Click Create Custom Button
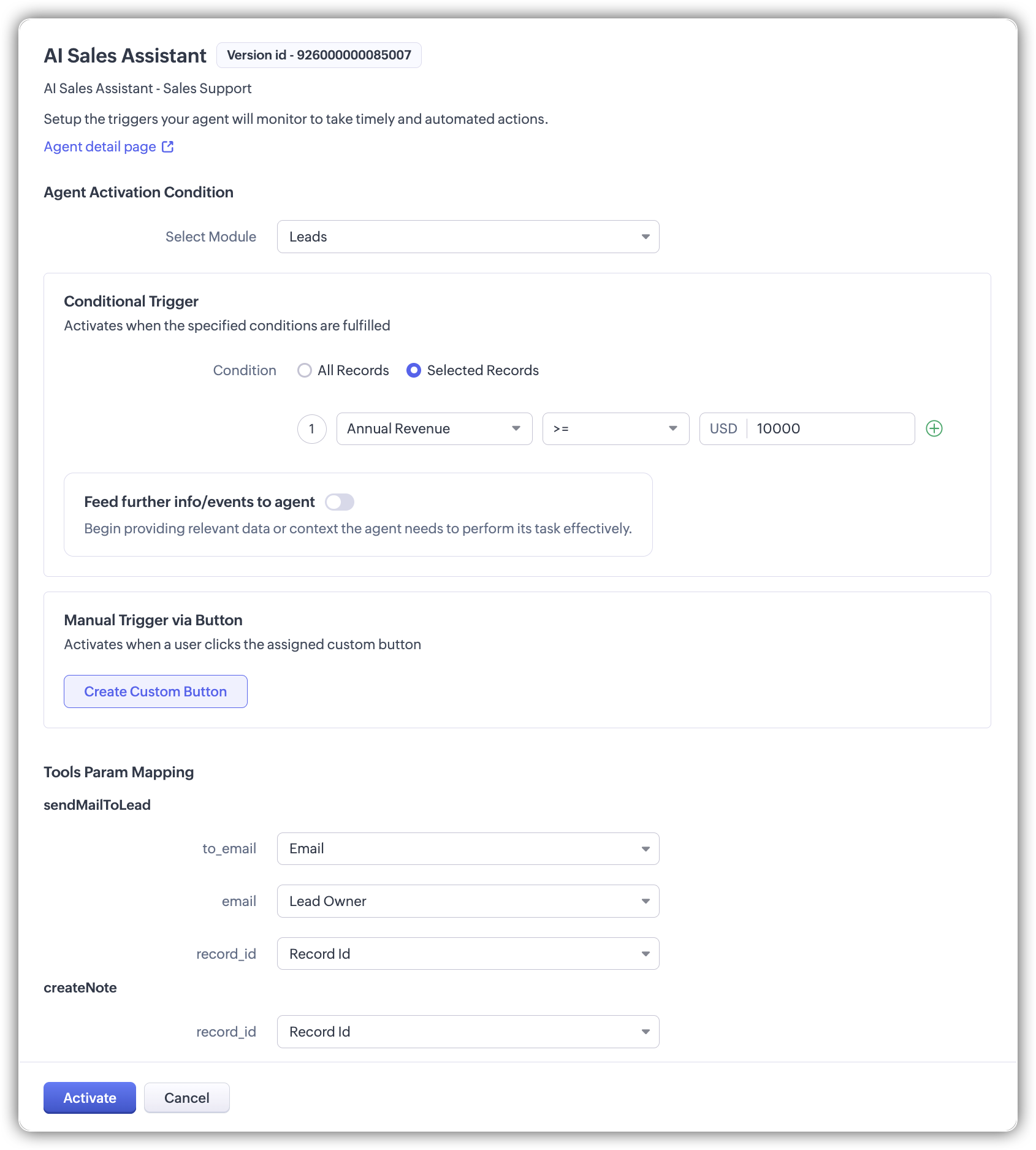This screenshot has height=1150, width=1036. click(x=156, y=691)
